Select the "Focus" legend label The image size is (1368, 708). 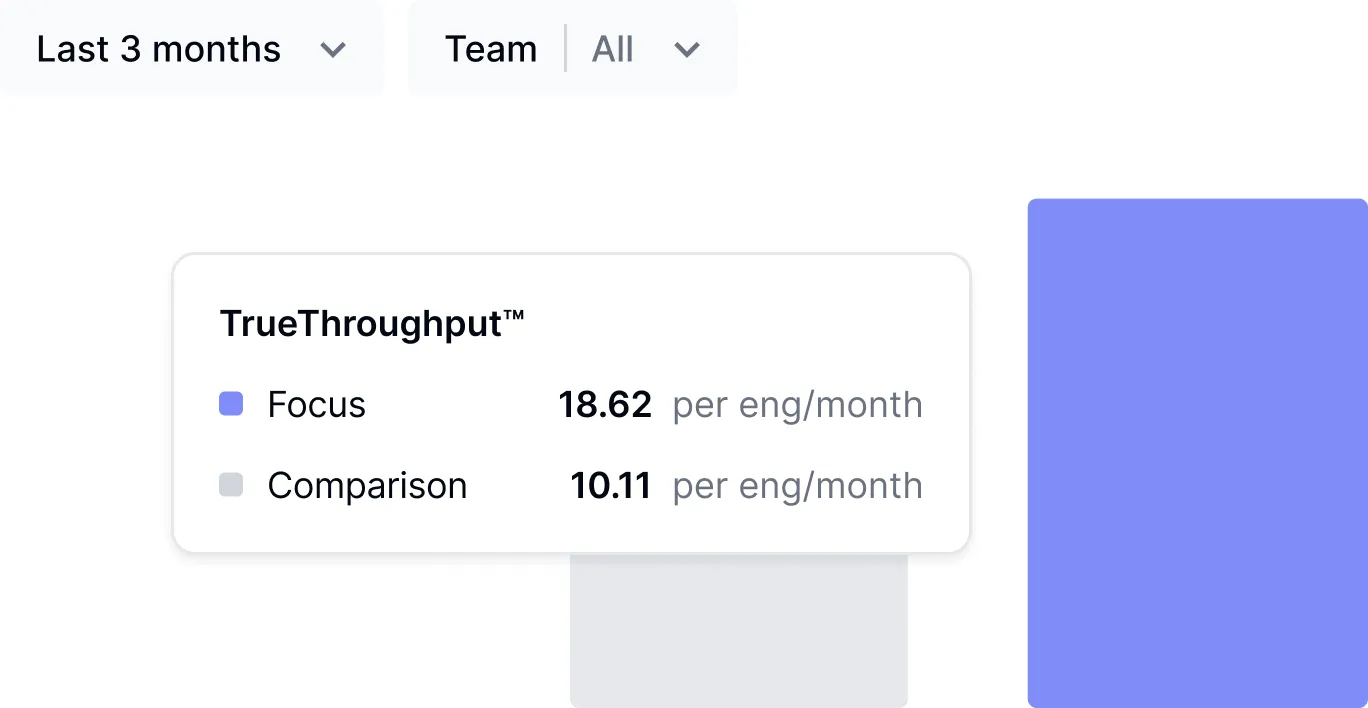[x=317, y=405]
